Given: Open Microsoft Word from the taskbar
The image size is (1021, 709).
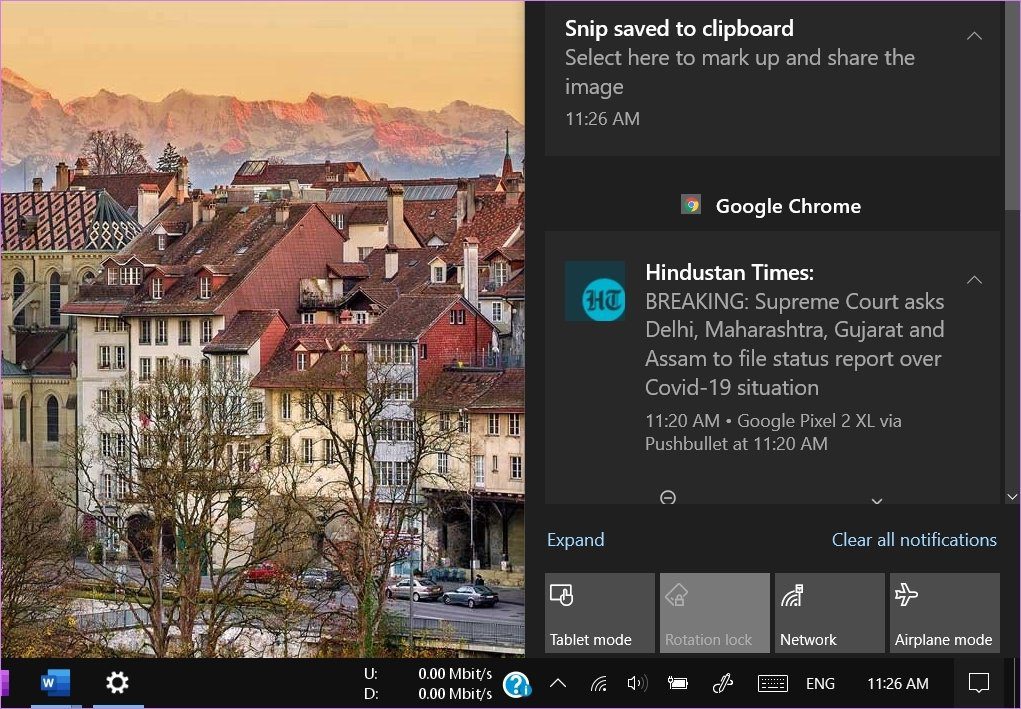Looking at the screenshot, I should point(55,683).
